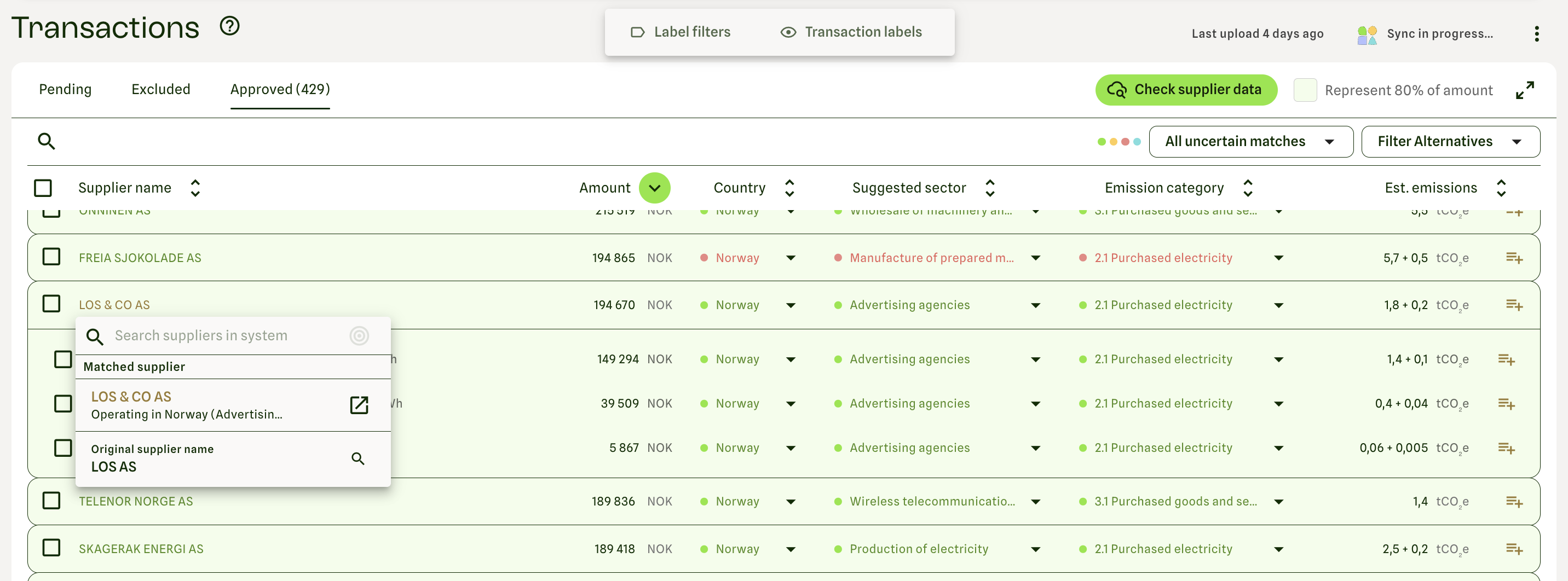Sort by Country column arrows
This screenshot has height=581, width=1568.
click(789, 188)
